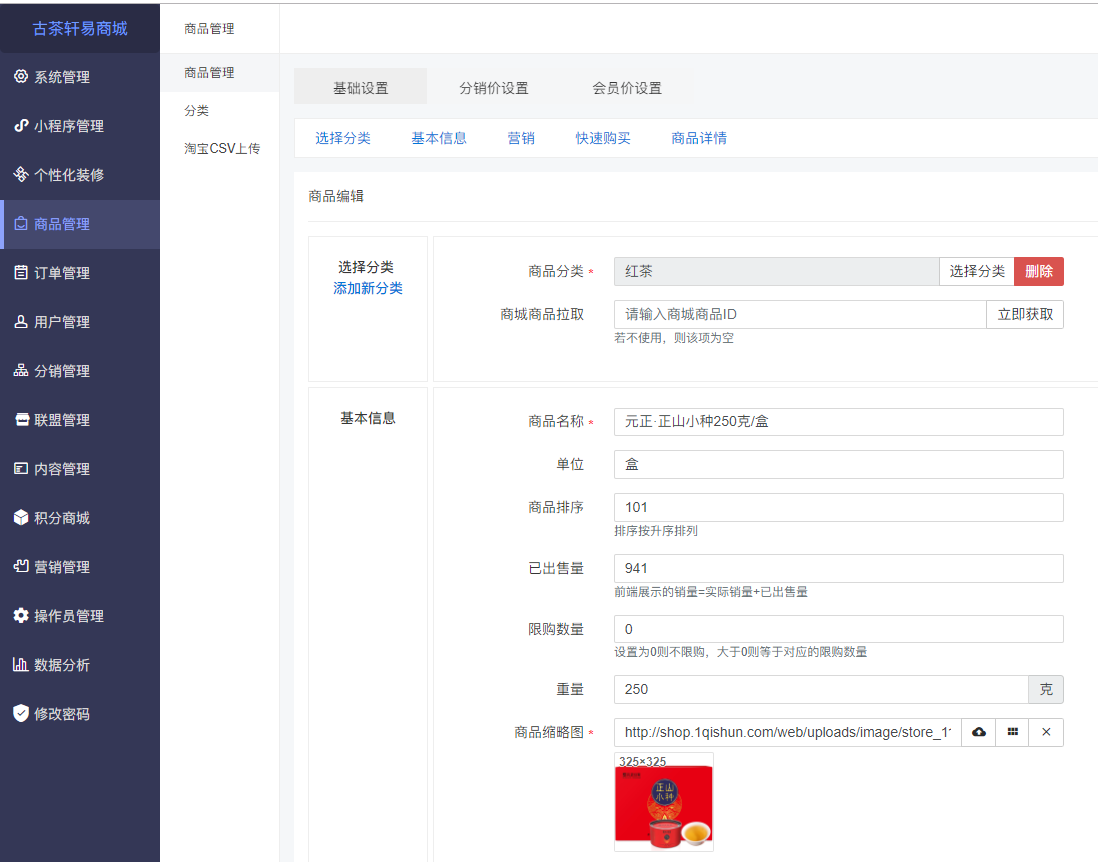Click the 订单管理 list icon

(x=21, y=272)
